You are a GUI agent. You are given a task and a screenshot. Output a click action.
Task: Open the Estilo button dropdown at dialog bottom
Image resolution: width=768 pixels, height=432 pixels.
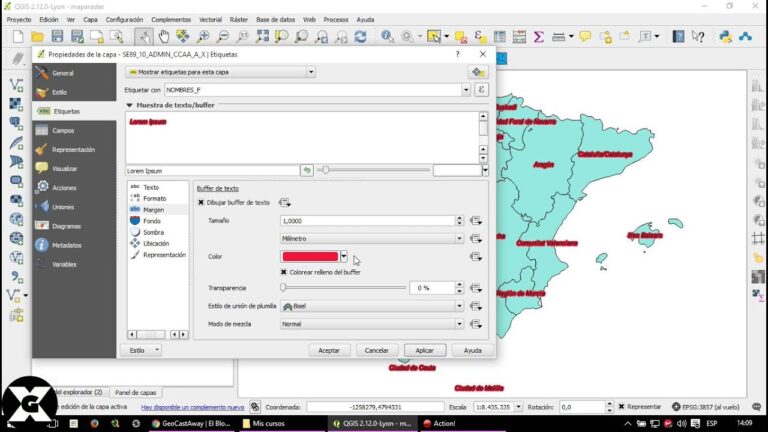(142, 350)
